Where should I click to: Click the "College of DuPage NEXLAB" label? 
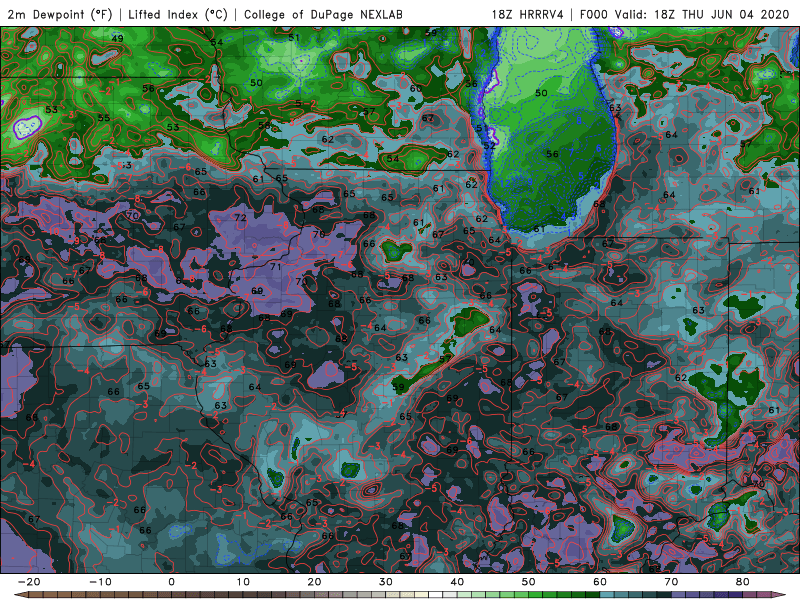click(323, 14)
